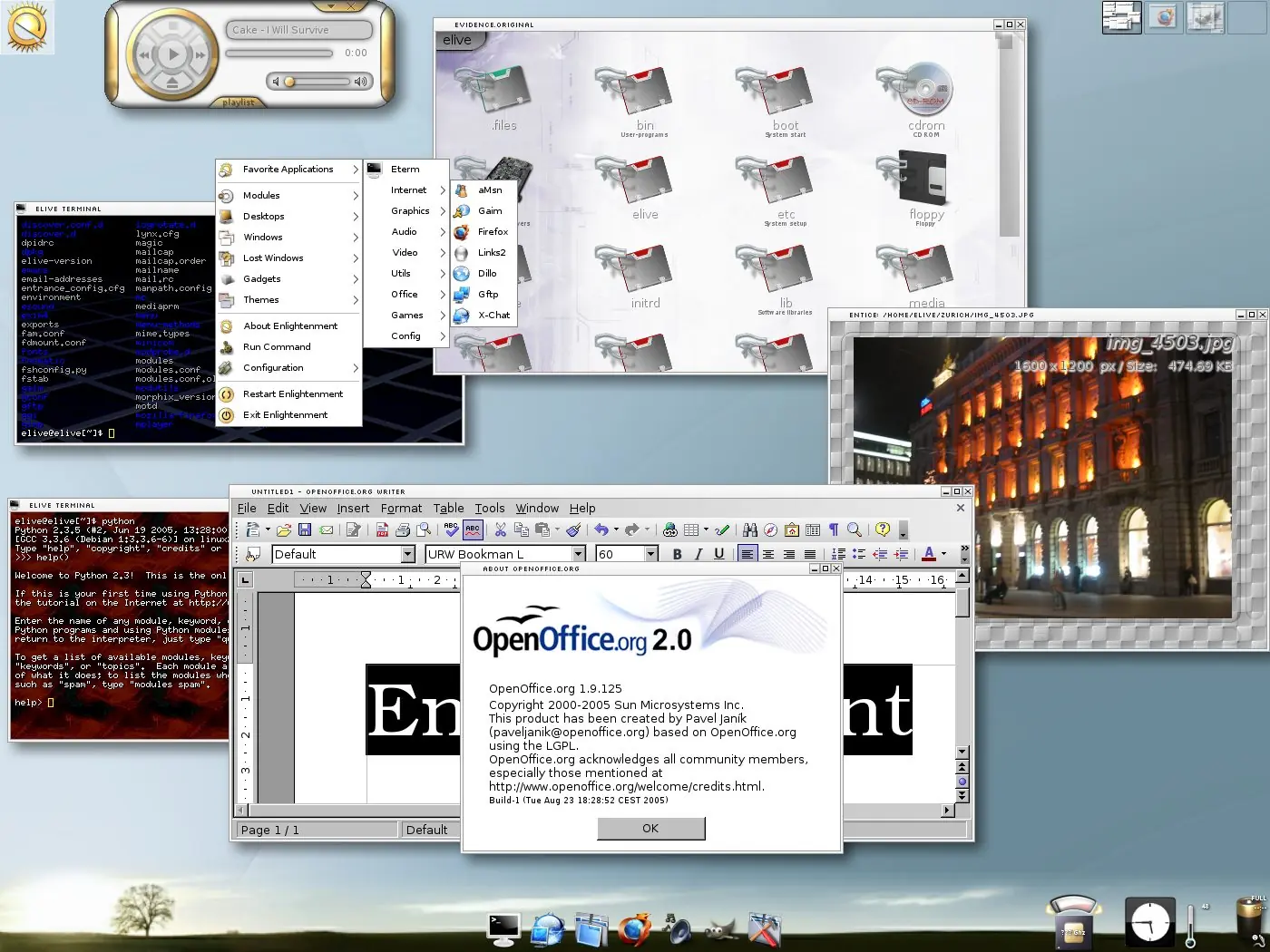Print the file directly from Writer toolbar
This screenshot has width=1270, height=952.
pyautogui.click(x=403, y=529)
